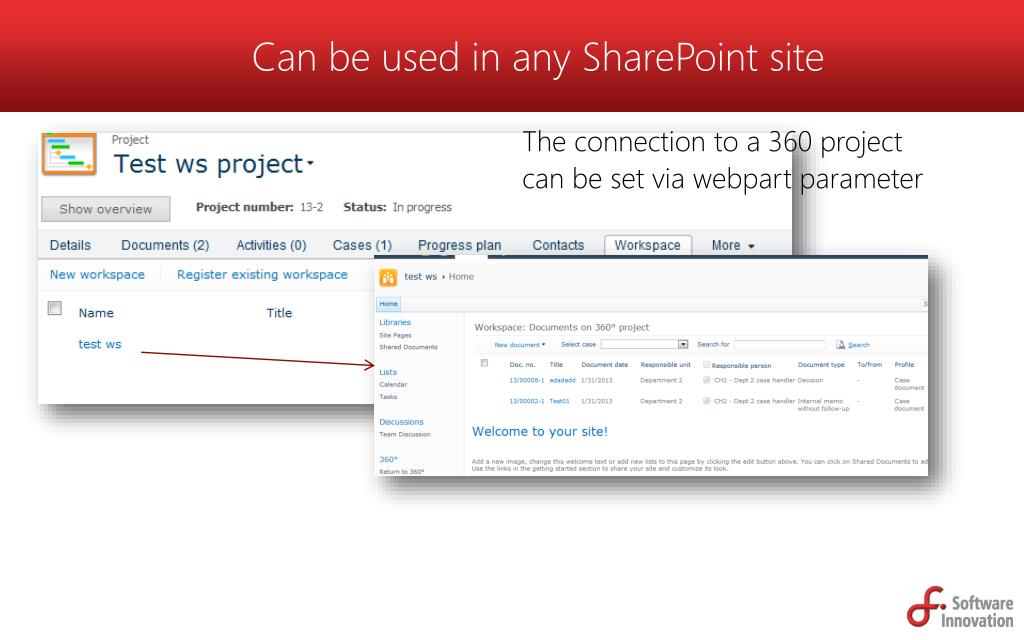Open Calendar in sidebar
Viewport: 1024px width, 640px height.
[x=393, y=385]
